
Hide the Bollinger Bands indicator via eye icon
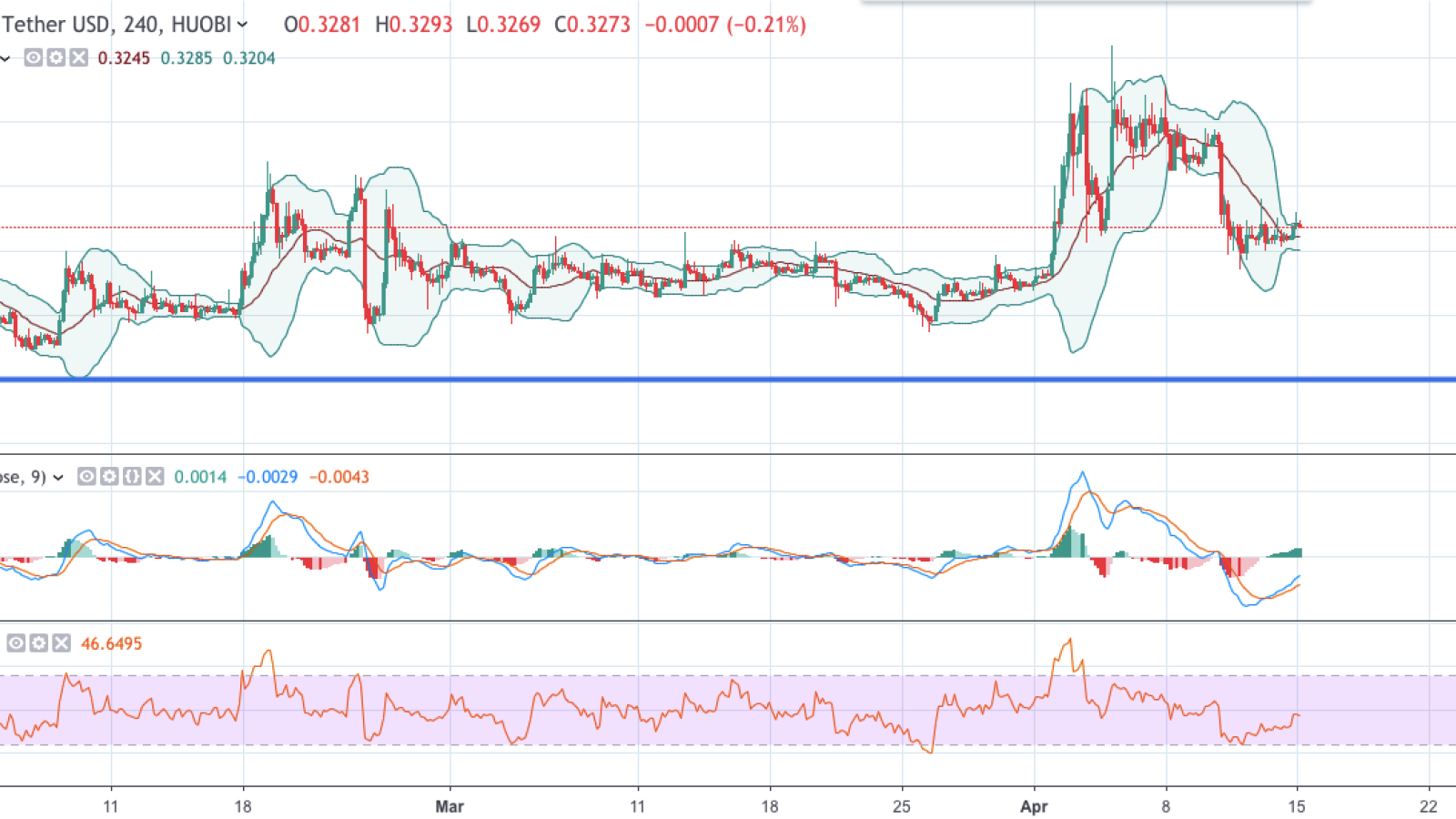point(33,58)
